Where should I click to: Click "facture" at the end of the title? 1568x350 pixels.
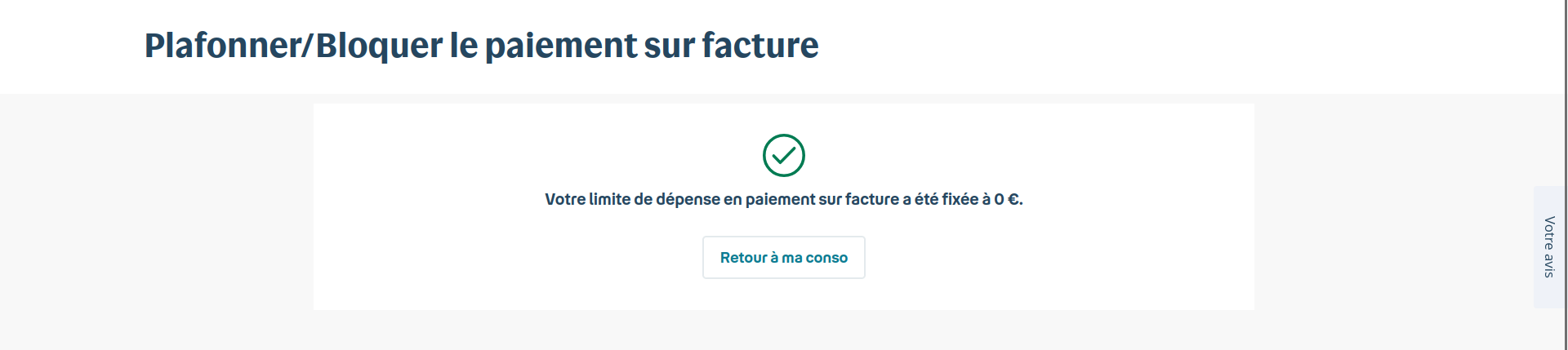(760, 46)
